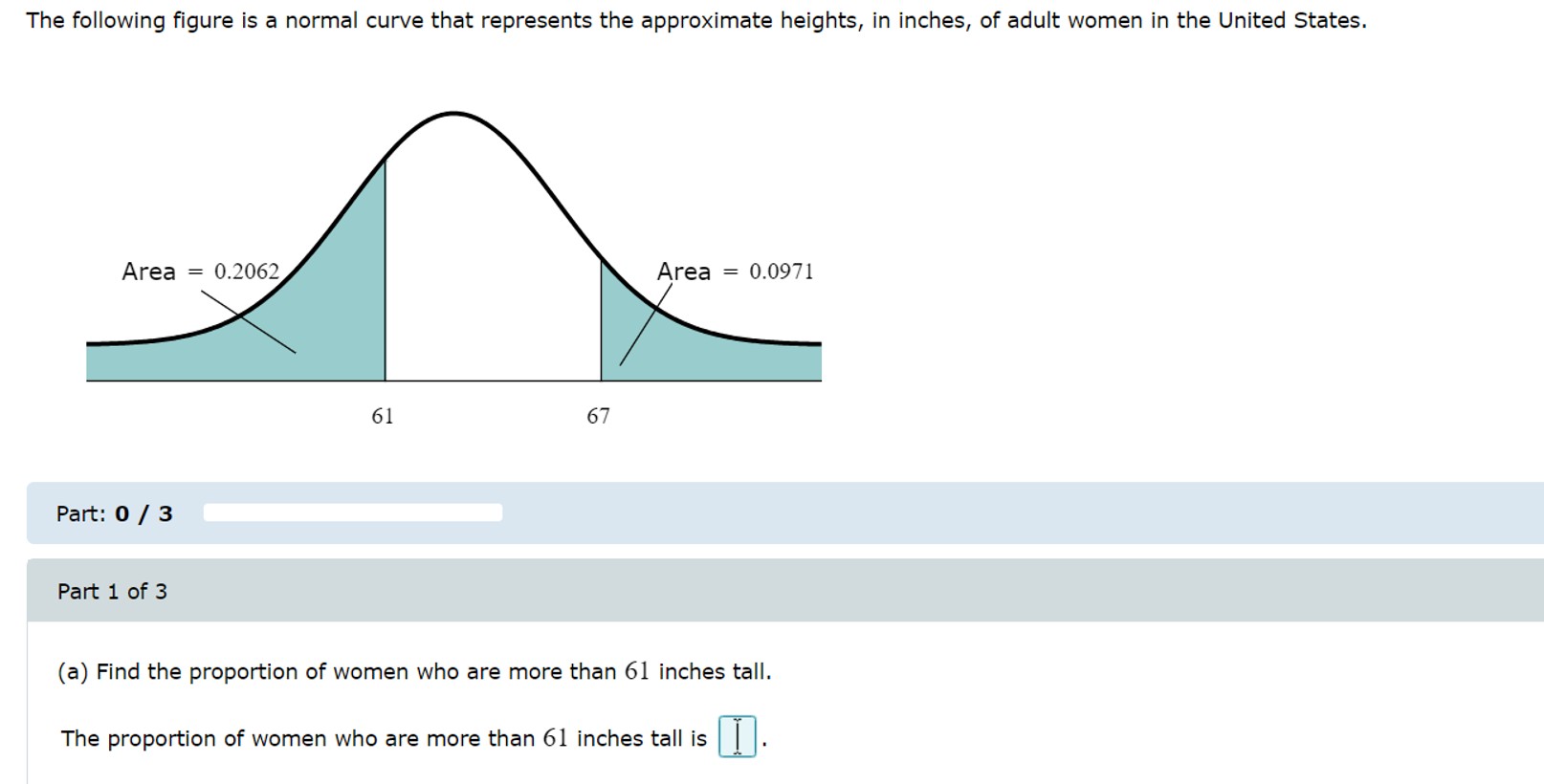
Task: Click the 67 axis label
Action: point(600,415)
